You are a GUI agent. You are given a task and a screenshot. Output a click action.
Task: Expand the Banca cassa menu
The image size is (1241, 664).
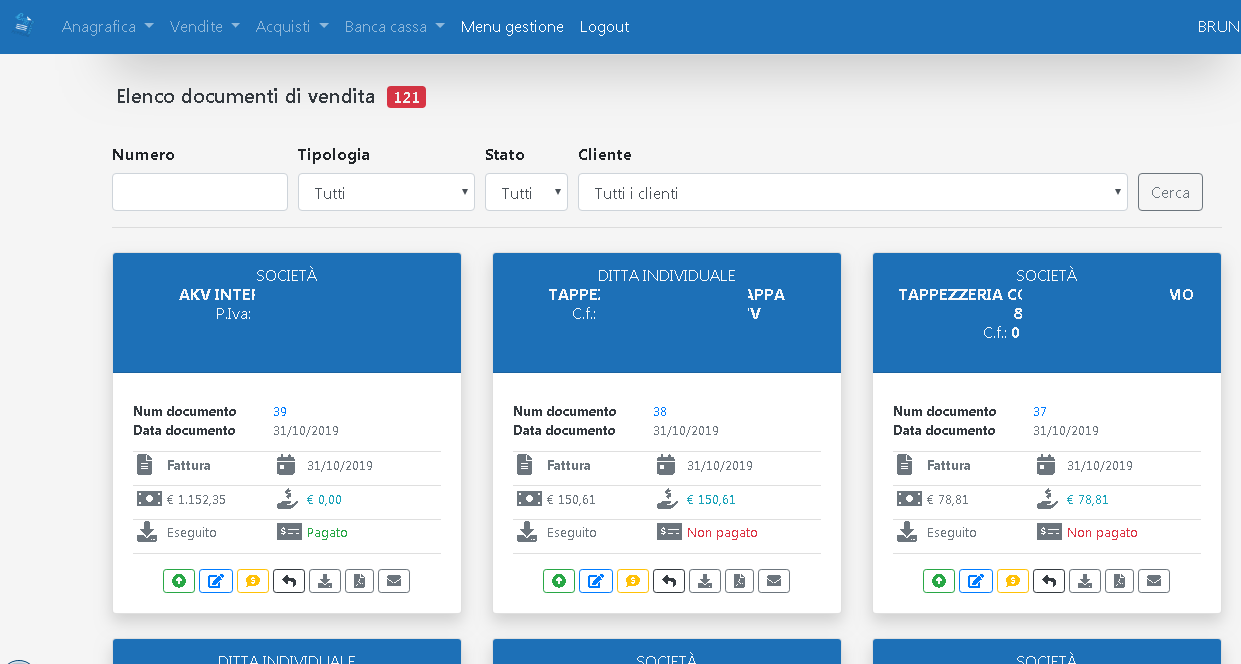[395, 27]
